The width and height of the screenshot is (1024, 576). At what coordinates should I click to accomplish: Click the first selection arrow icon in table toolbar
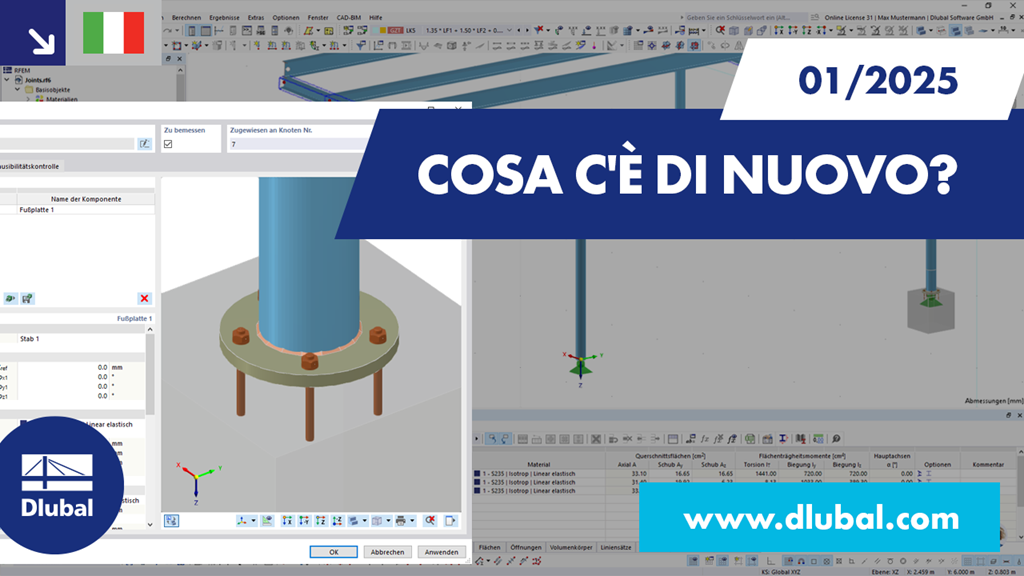coord(492,439)
